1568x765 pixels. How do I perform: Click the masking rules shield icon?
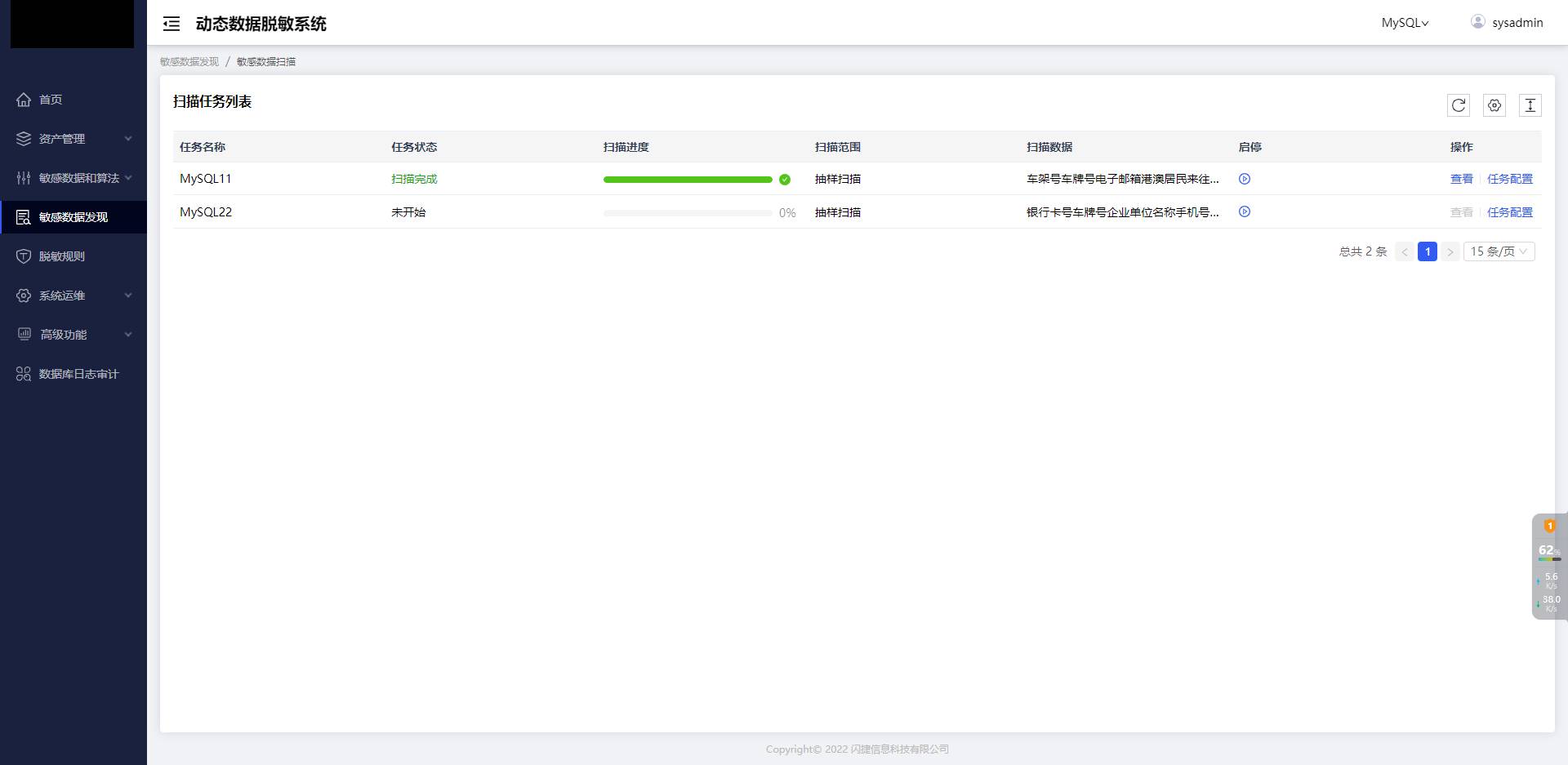tap(24, 256)
